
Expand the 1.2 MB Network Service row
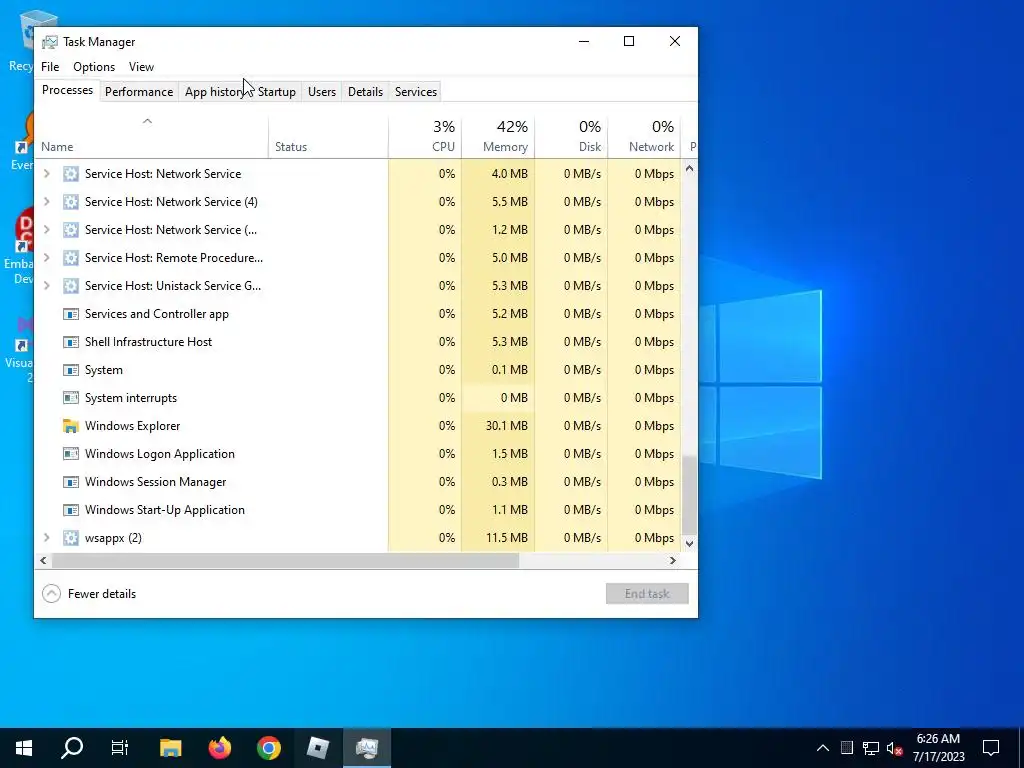(46, 230)
